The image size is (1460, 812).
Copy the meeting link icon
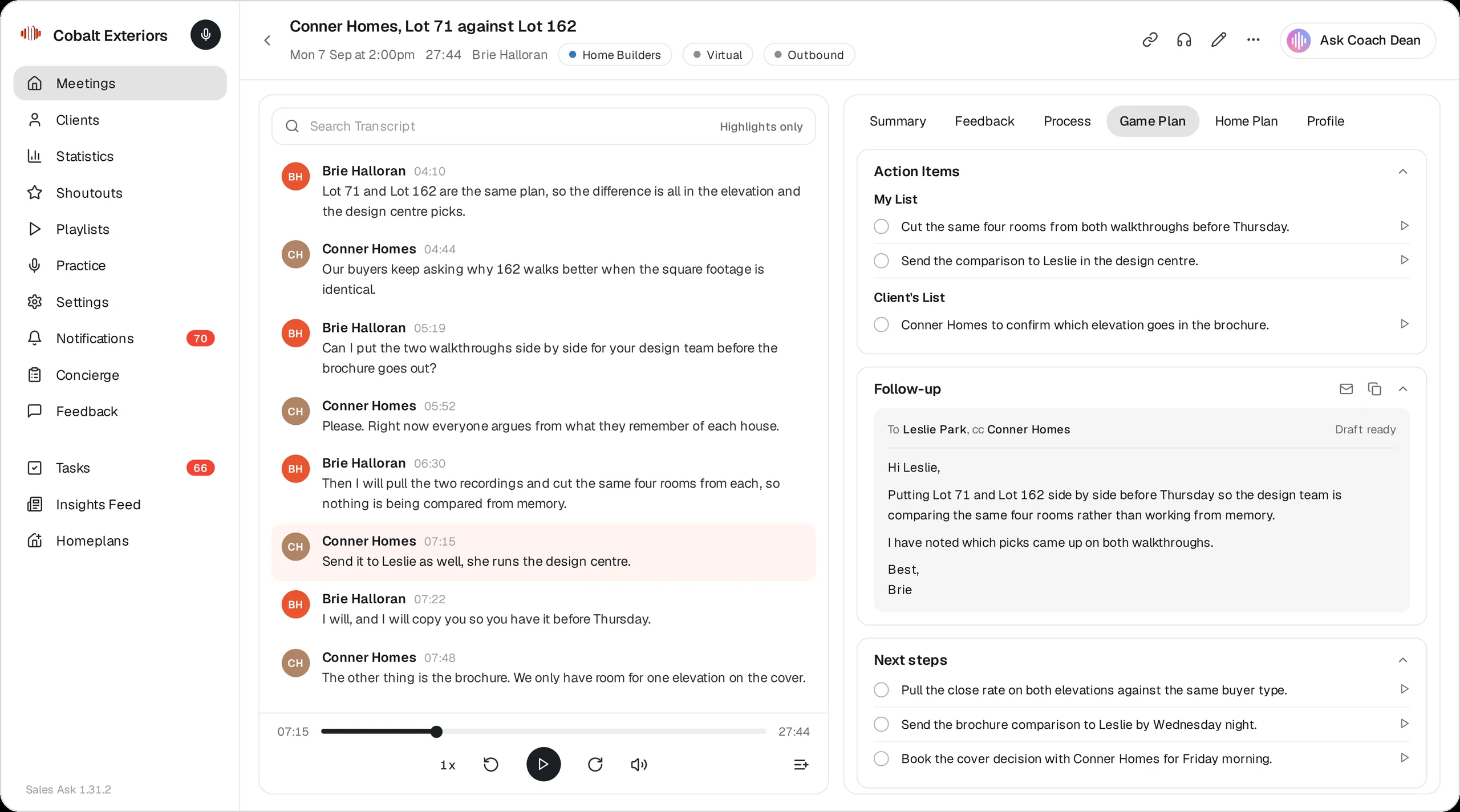pyautogui.click(x=1150, y=40)
